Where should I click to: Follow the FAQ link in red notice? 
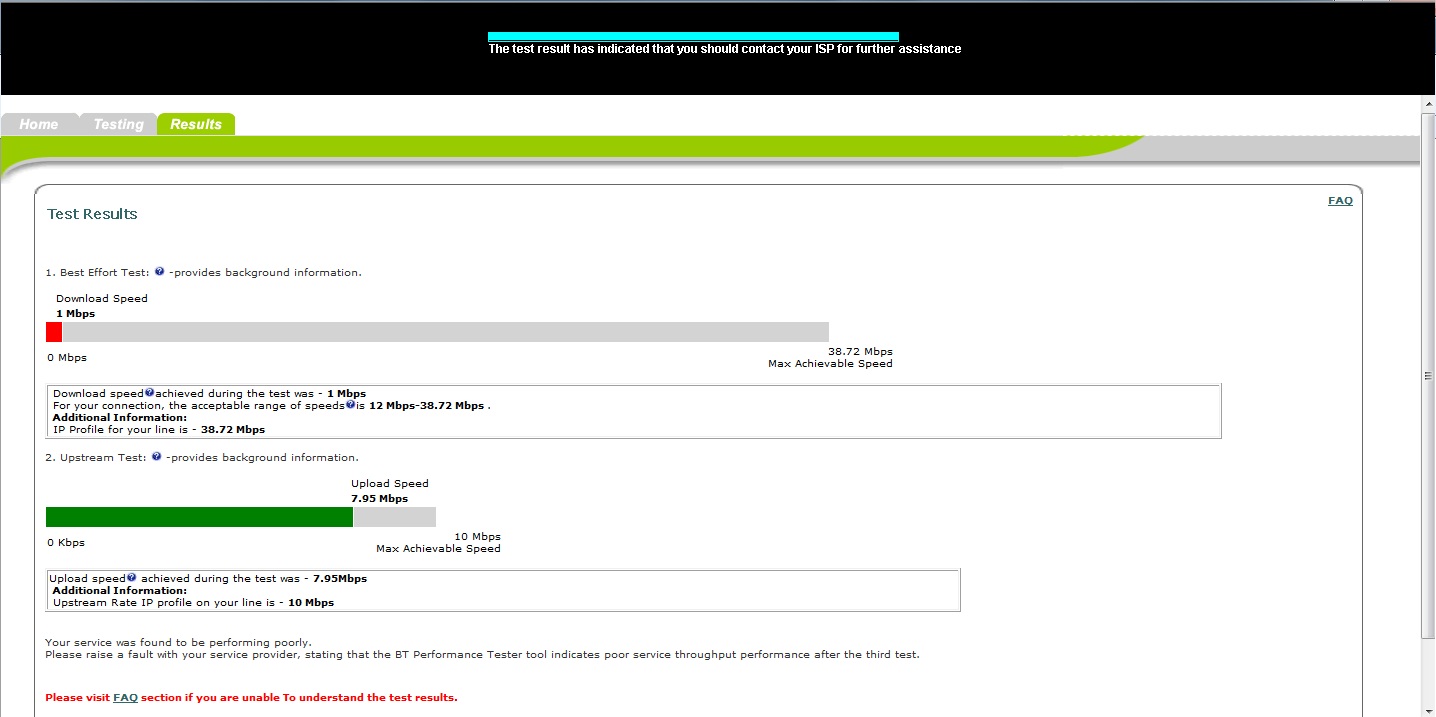[x=125, y=697]
